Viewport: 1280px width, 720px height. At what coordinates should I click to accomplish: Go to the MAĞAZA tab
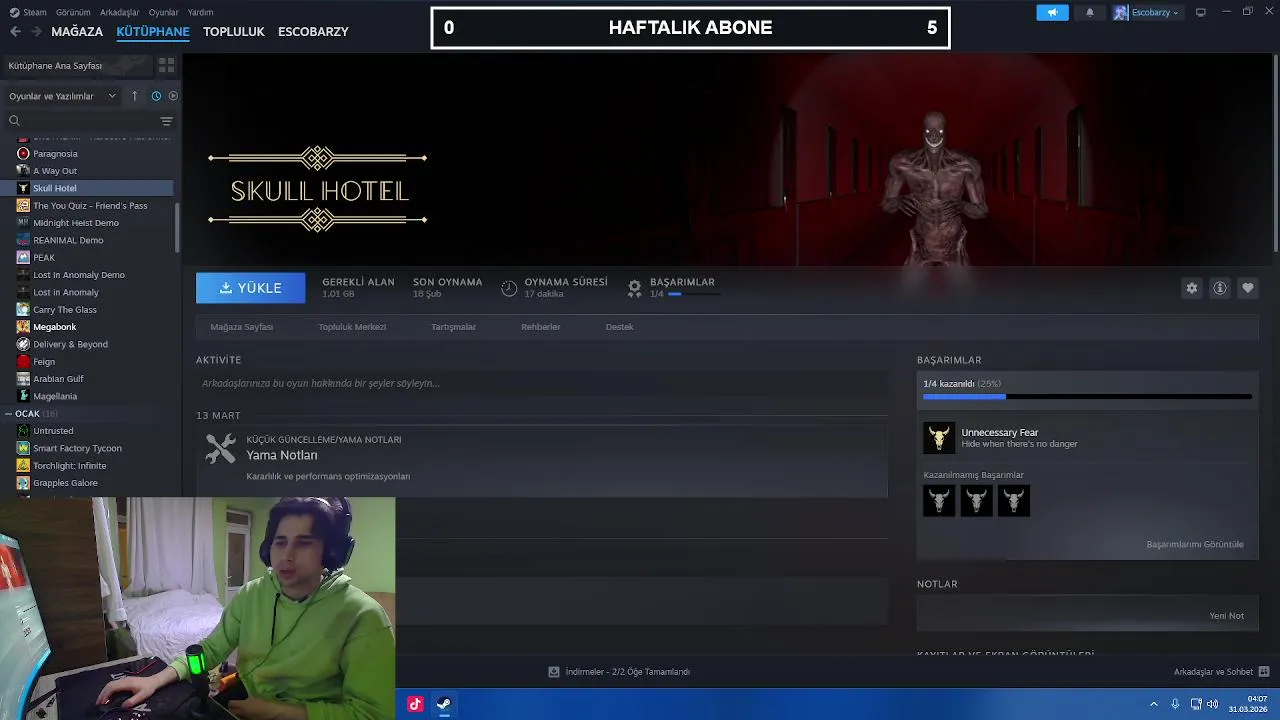77,31
